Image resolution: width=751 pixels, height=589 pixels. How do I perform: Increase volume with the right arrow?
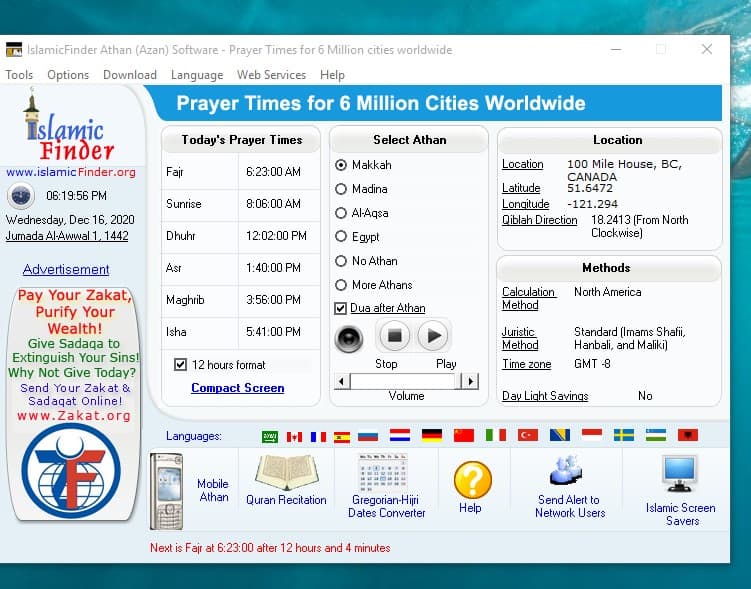[x=471, y=381]
